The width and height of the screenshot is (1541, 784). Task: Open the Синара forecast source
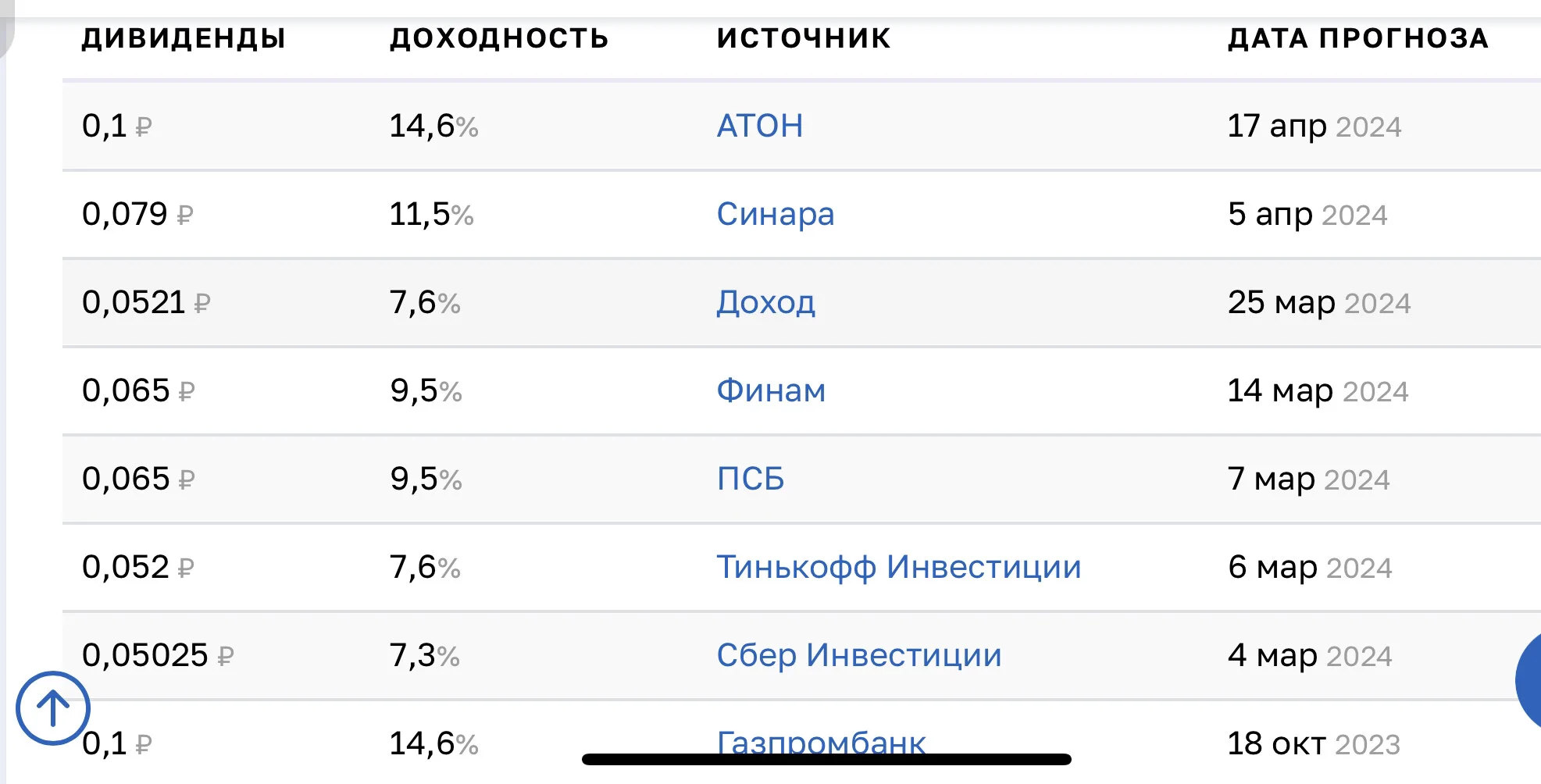776,214
